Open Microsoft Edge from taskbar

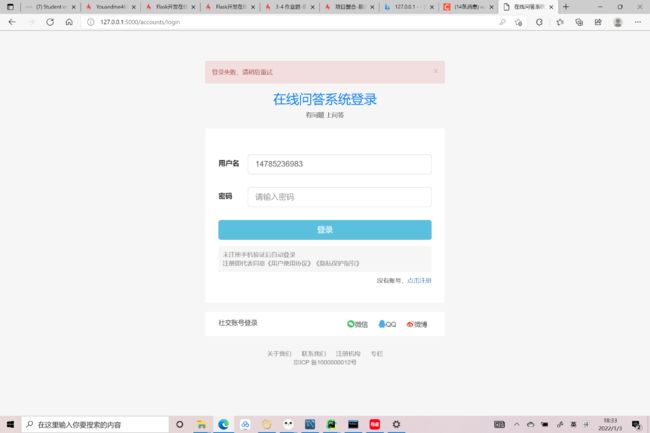pyautogui.click(x=223, y=424)
